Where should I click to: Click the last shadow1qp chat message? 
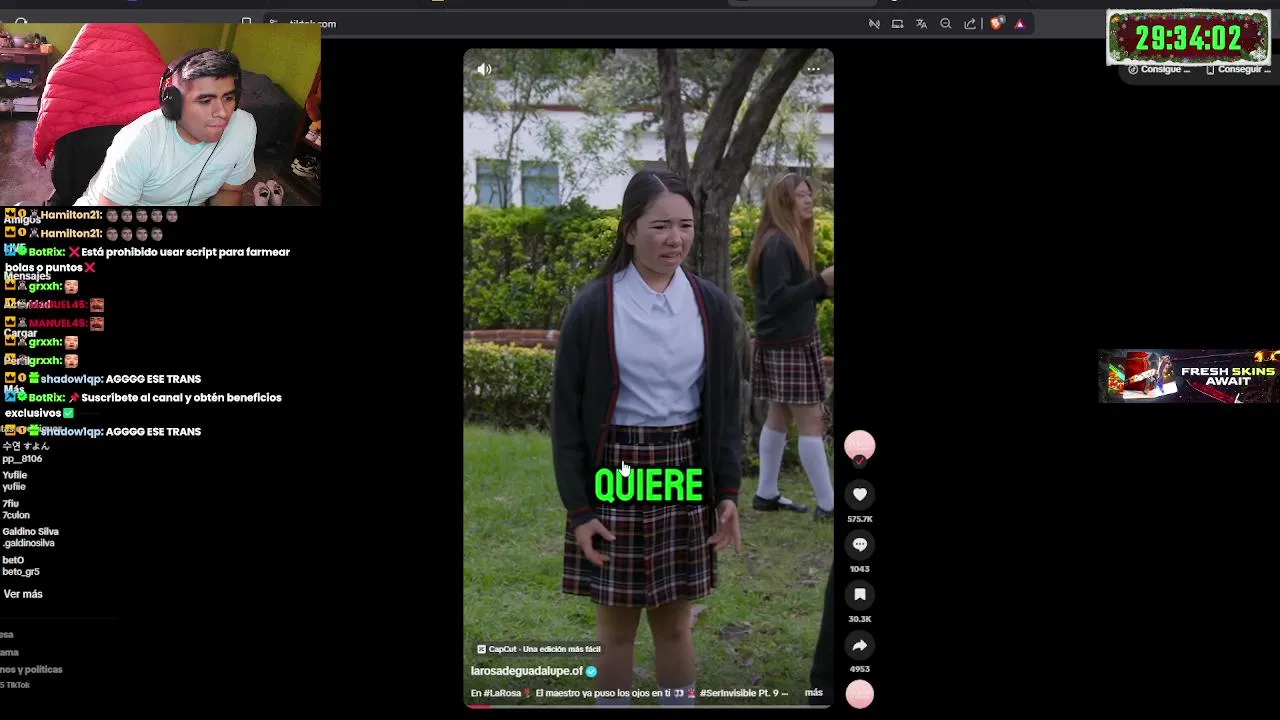103,431
